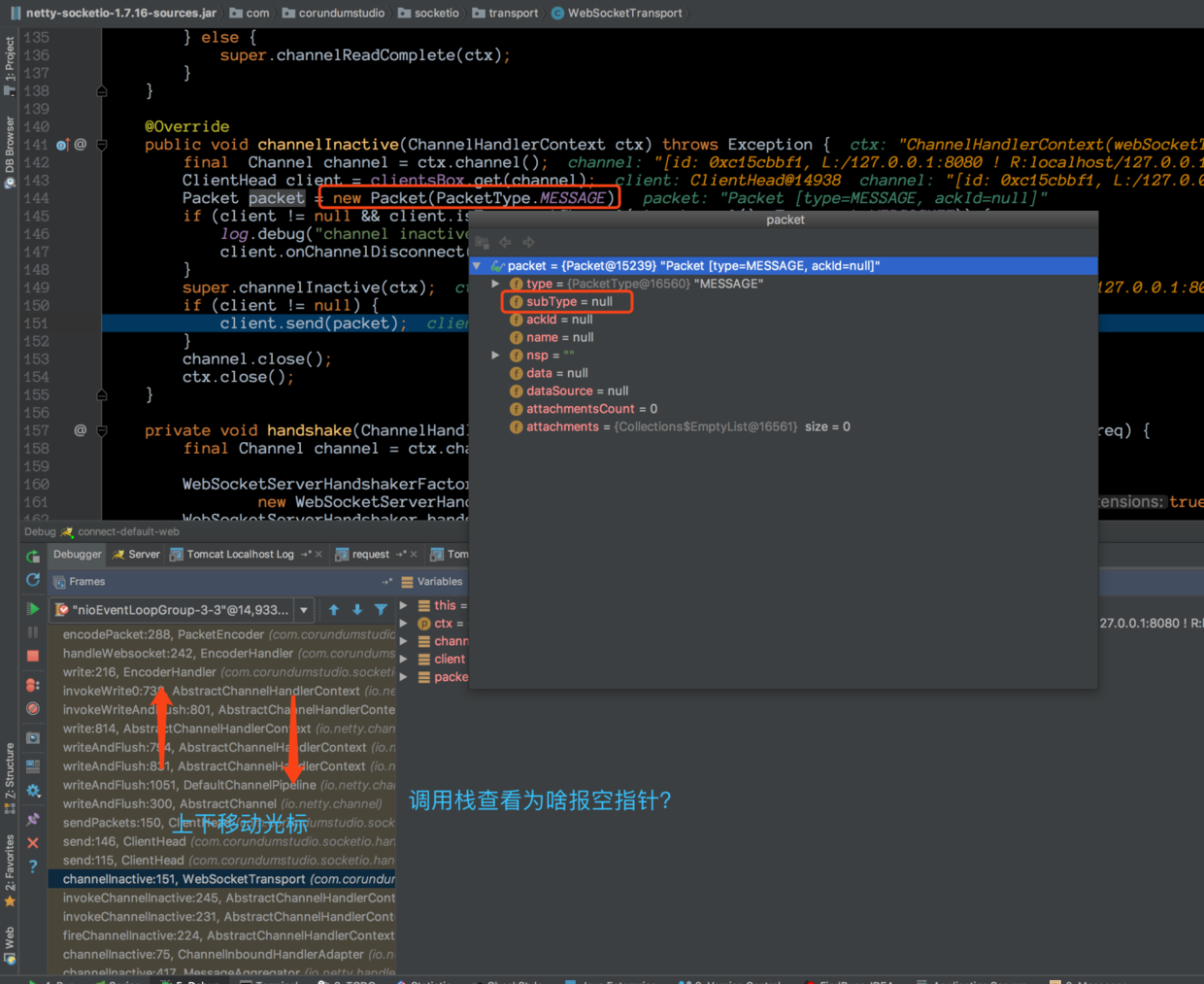Pause the program in debug sidebar
Viewport: 1204px width, 984px height.
pos(33,632)
